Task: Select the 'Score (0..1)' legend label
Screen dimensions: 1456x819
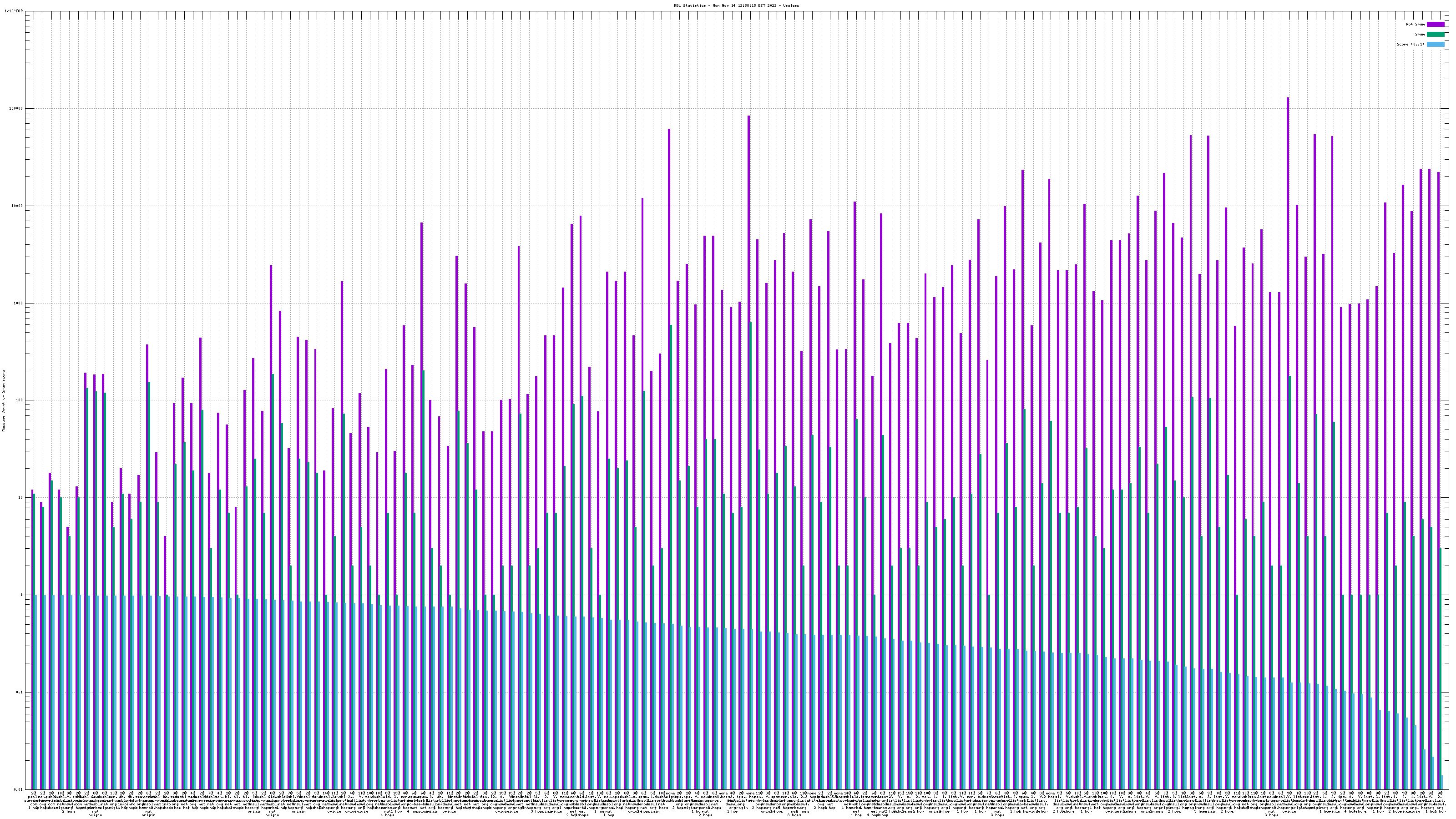Action: coord(1410,44)
